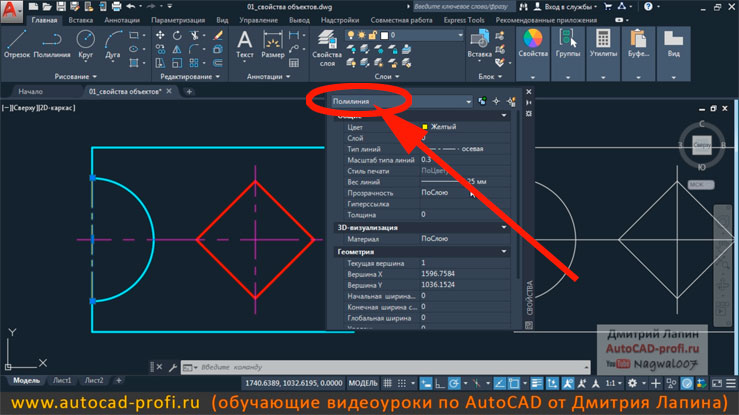Click the Undo arrow icon
This screenshot has width=739, height=415.
pyautogui.click(x=131, y=7)
